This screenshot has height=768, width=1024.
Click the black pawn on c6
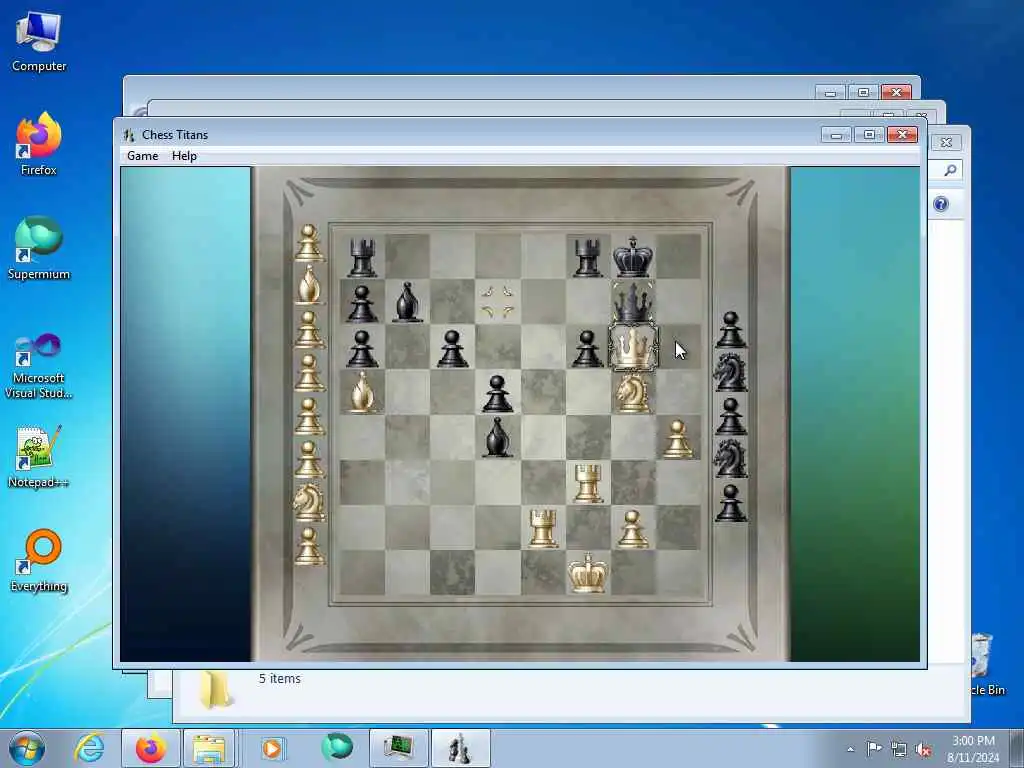(x=453, y=348)
